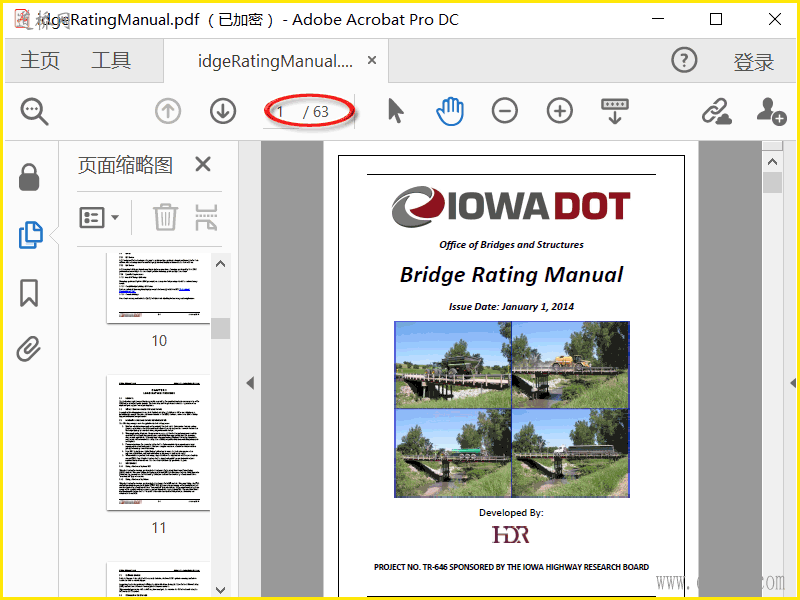Open the help question mark menu
The height and width of the screenshot is (600, 800).
tap(684, 60)
